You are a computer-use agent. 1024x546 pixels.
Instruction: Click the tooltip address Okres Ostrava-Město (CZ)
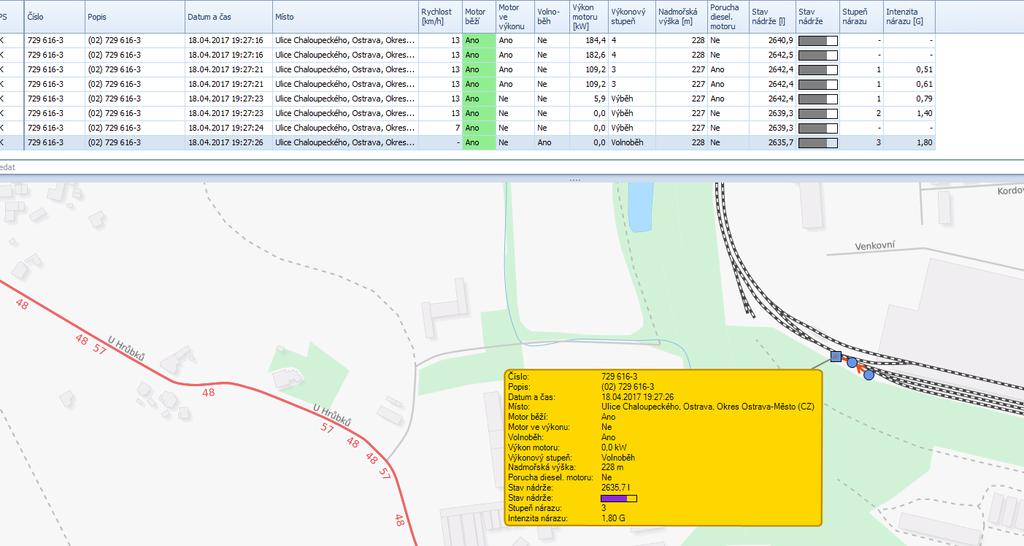click(x=766, y=406)
